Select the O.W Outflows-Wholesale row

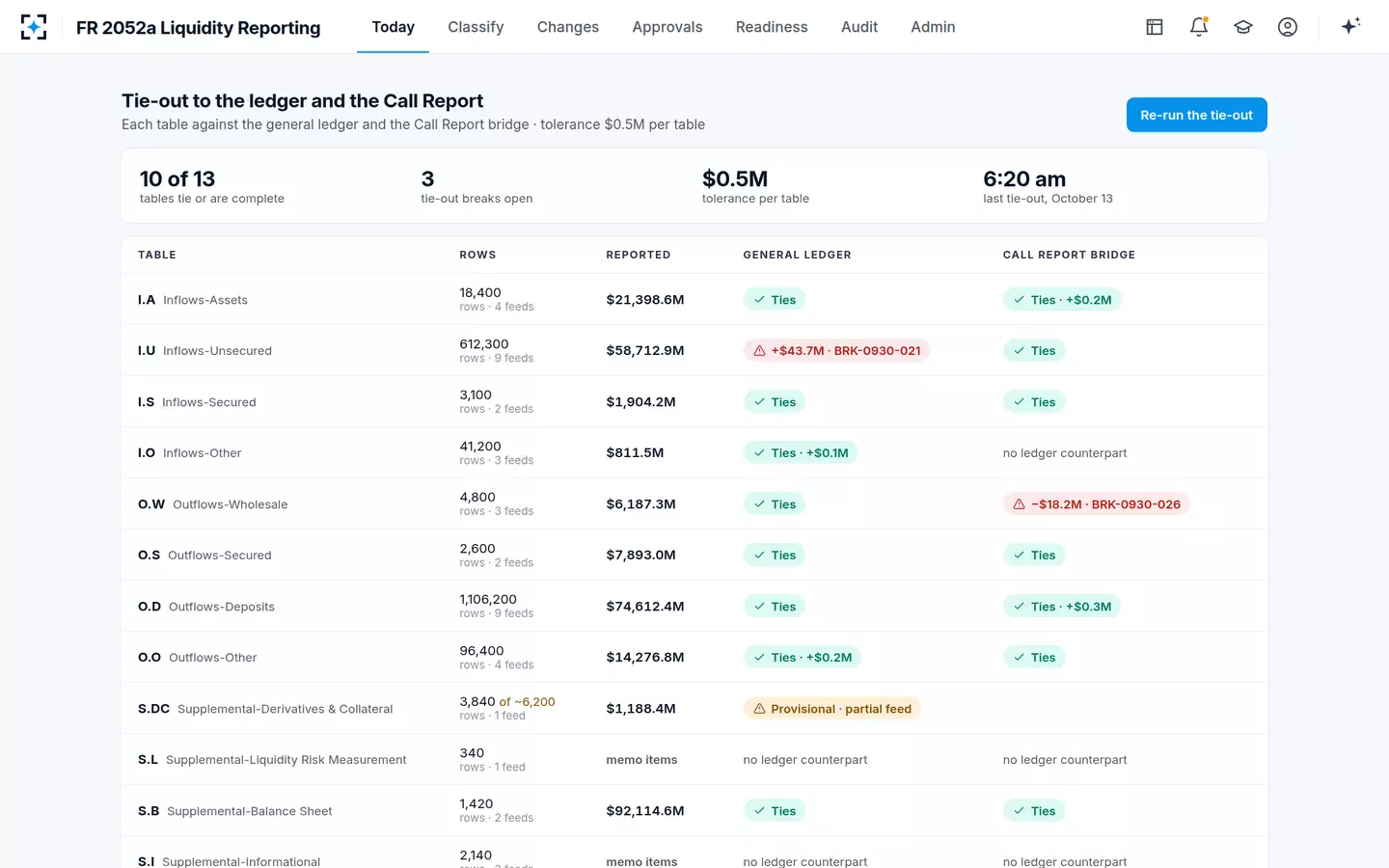694,503
